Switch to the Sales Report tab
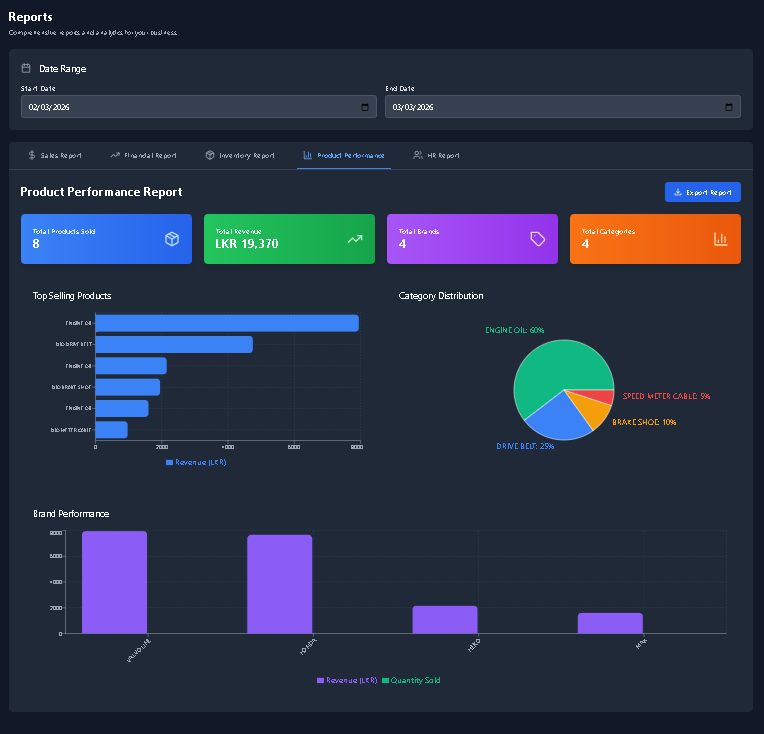 click(55, 155)
